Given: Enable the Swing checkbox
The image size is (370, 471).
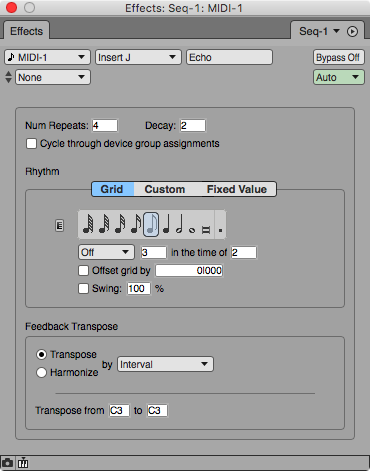Looking at the screenshot, I should click(x=83, y=288).
